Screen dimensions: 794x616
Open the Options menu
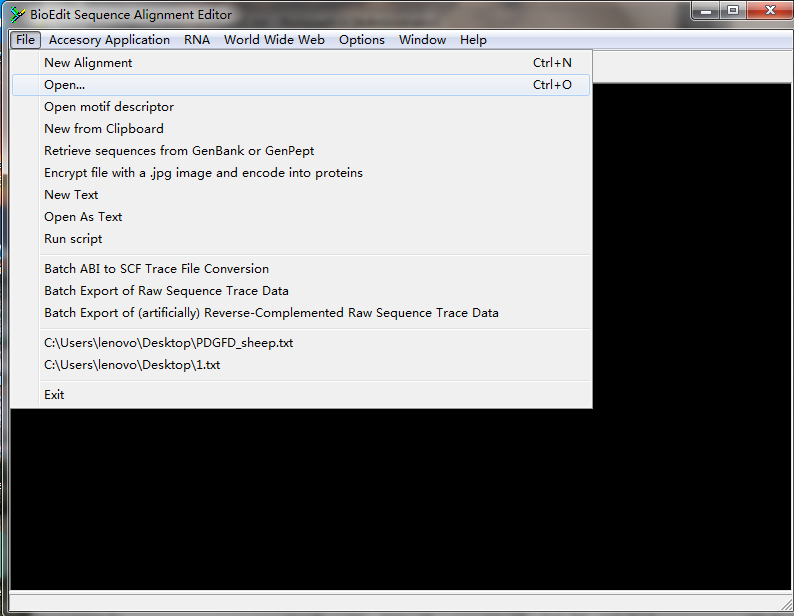[x=362, y=40]
